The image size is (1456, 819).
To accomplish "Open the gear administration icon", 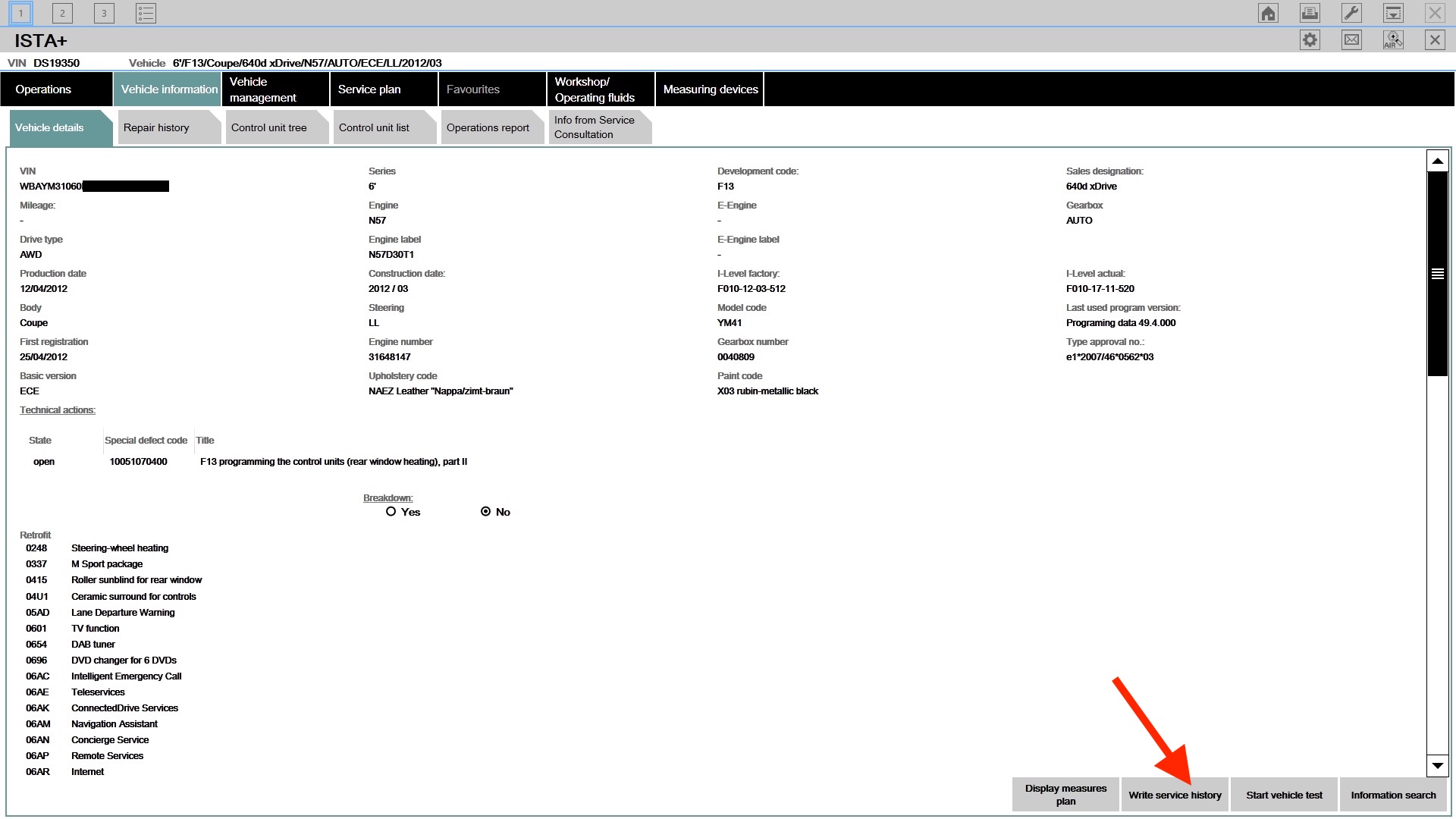I will (x=1310, y=40).
